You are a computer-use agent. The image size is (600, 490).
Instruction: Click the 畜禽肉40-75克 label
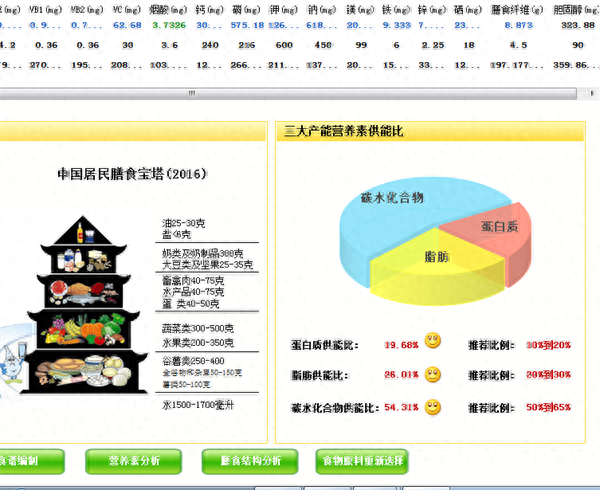click(193, 281)
